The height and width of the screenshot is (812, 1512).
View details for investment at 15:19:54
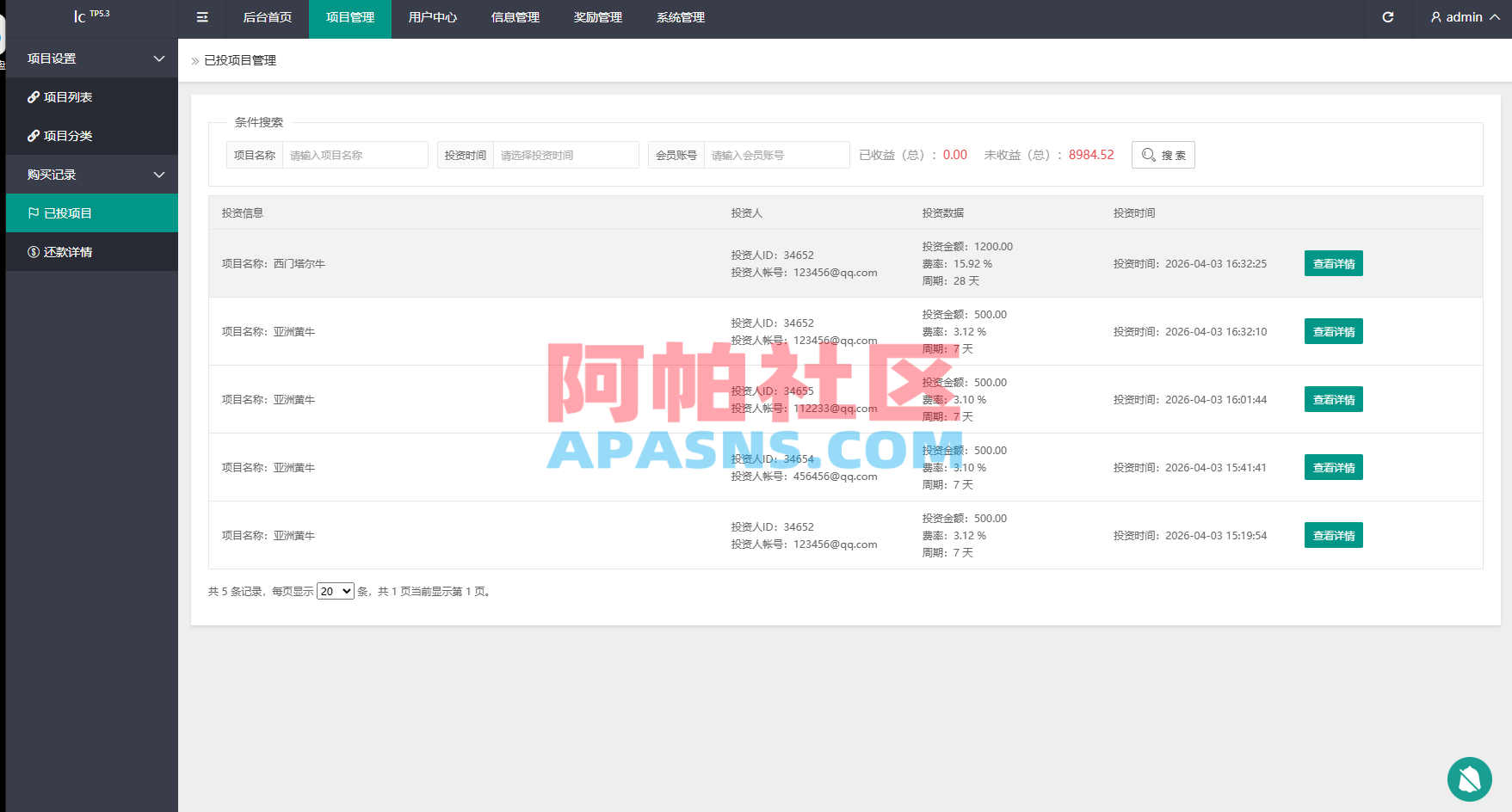[1334, 535]
